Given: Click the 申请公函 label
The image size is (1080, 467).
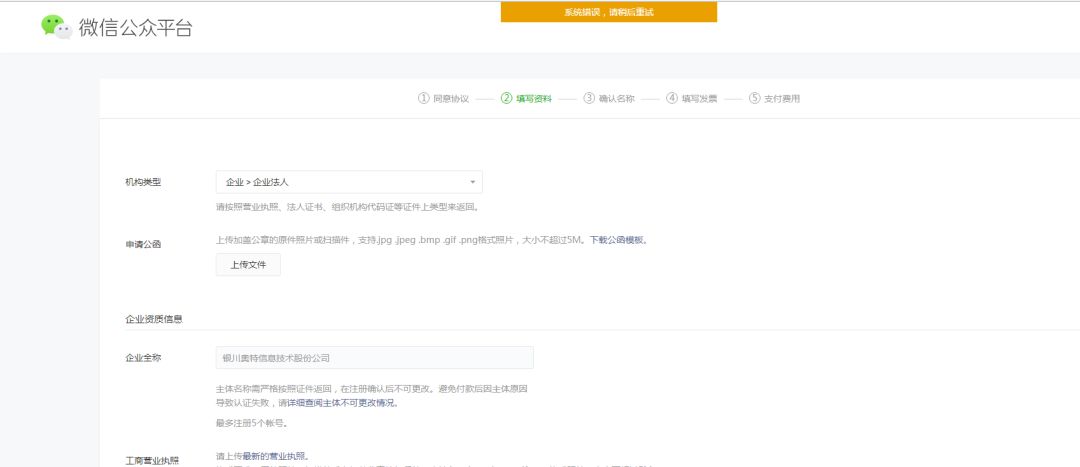Looking at the screenshot, I should coord(143,244).
